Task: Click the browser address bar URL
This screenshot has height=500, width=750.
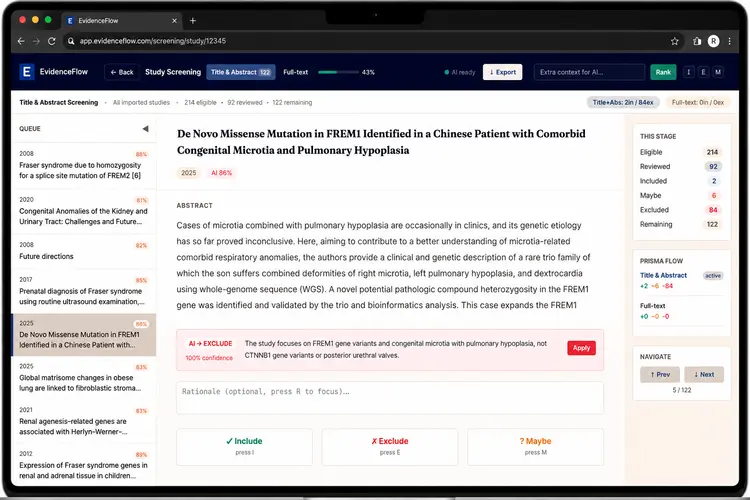Action: (x=153, y=41)
